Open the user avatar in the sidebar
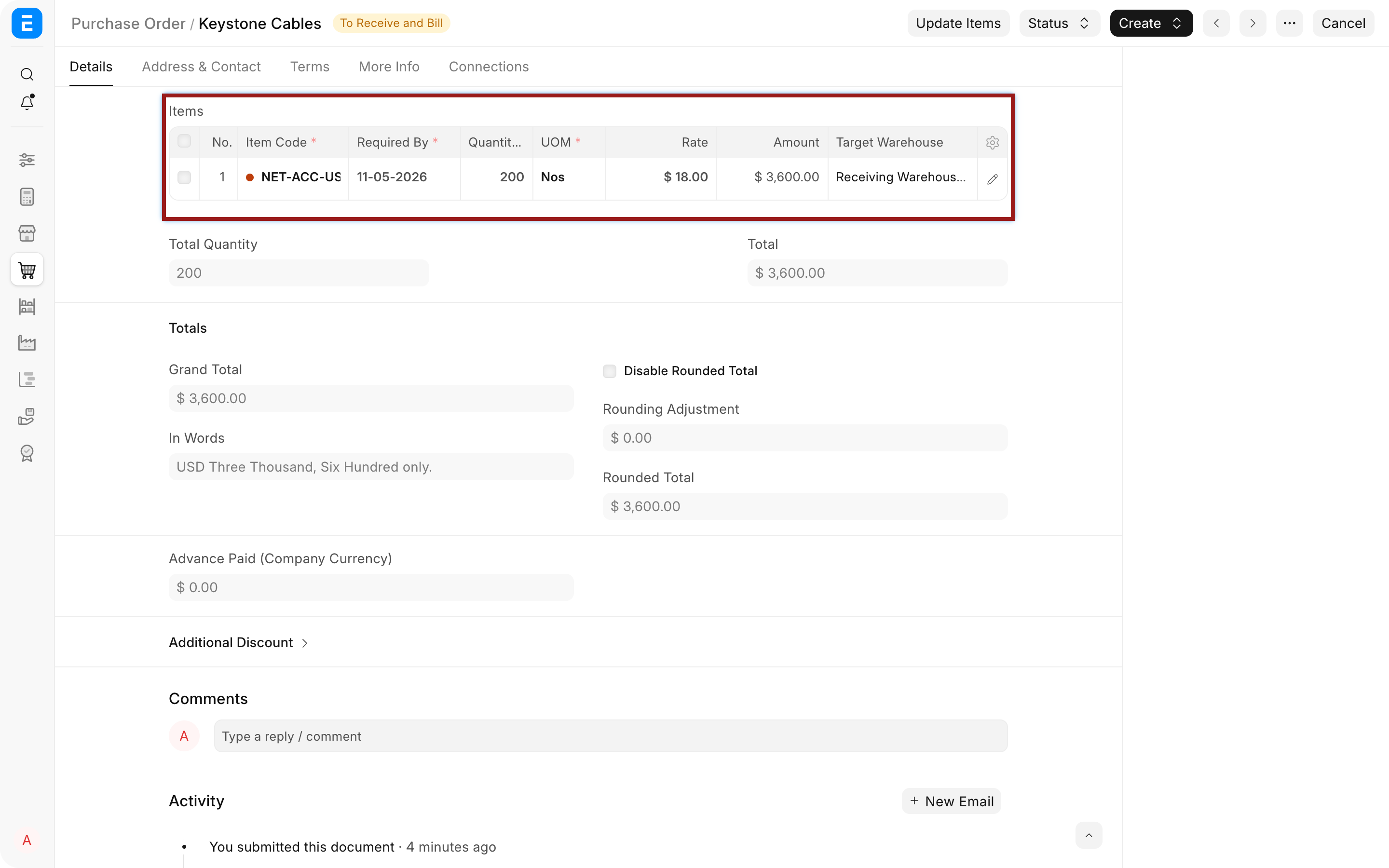 [x=27, y=841]
